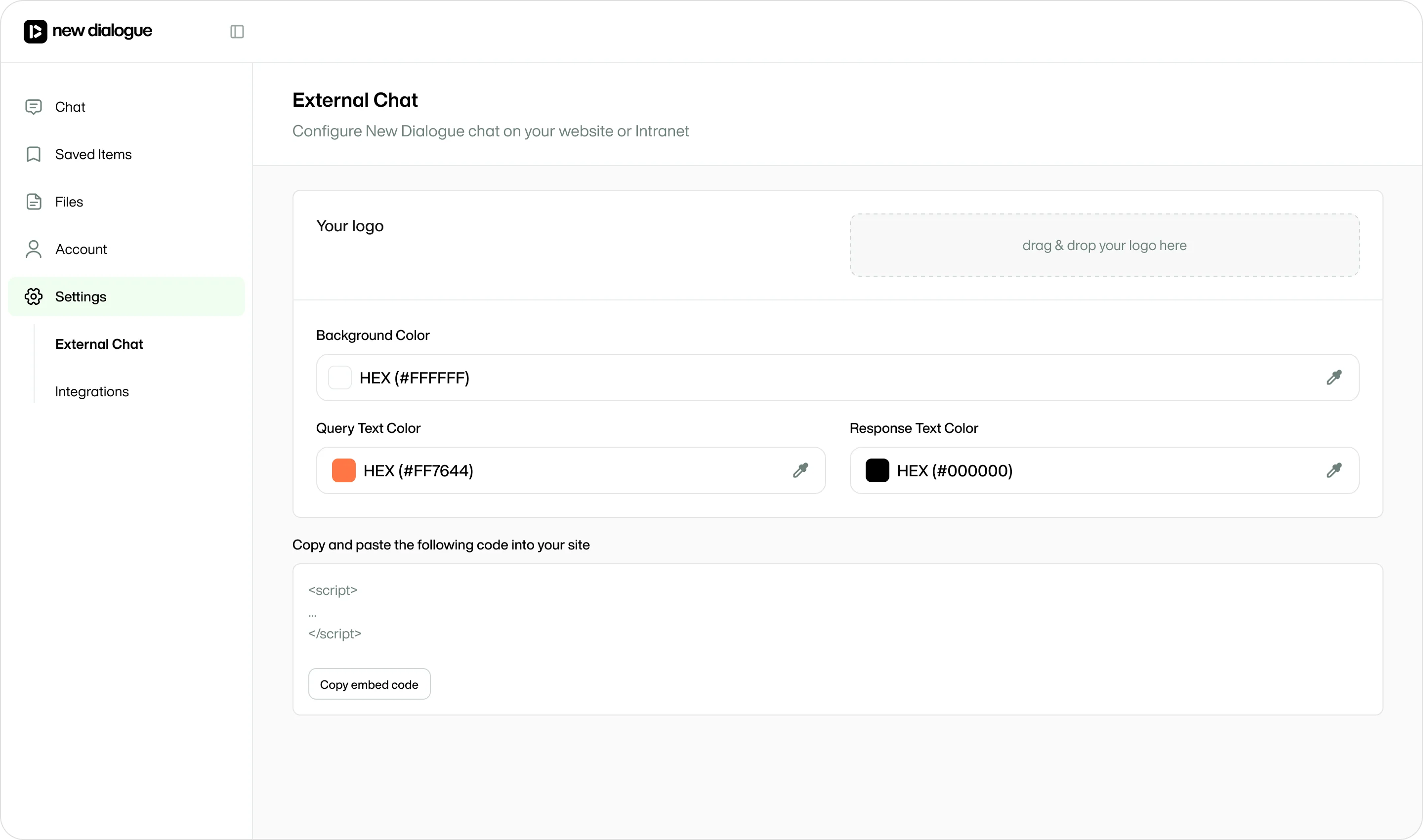Click the Account person icon
Screen dimensions: 1423x840
click(x=34, y=249)
